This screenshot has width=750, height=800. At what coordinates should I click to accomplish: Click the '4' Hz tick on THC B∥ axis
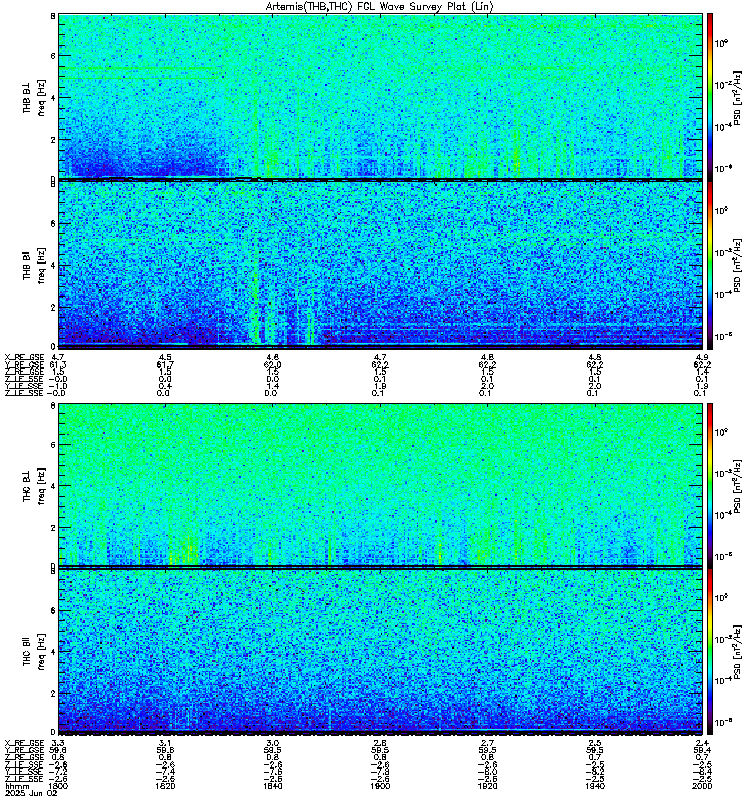pyautogui.click(x=53, y=652)
